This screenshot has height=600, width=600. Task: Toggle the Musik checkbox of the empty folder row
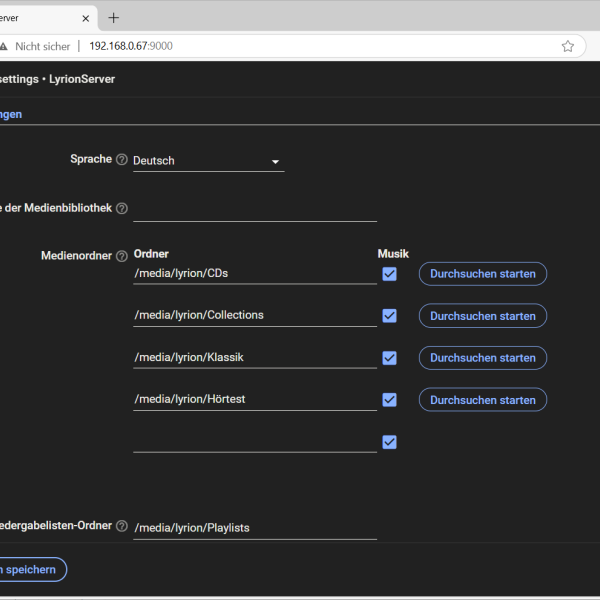(390, 442)
